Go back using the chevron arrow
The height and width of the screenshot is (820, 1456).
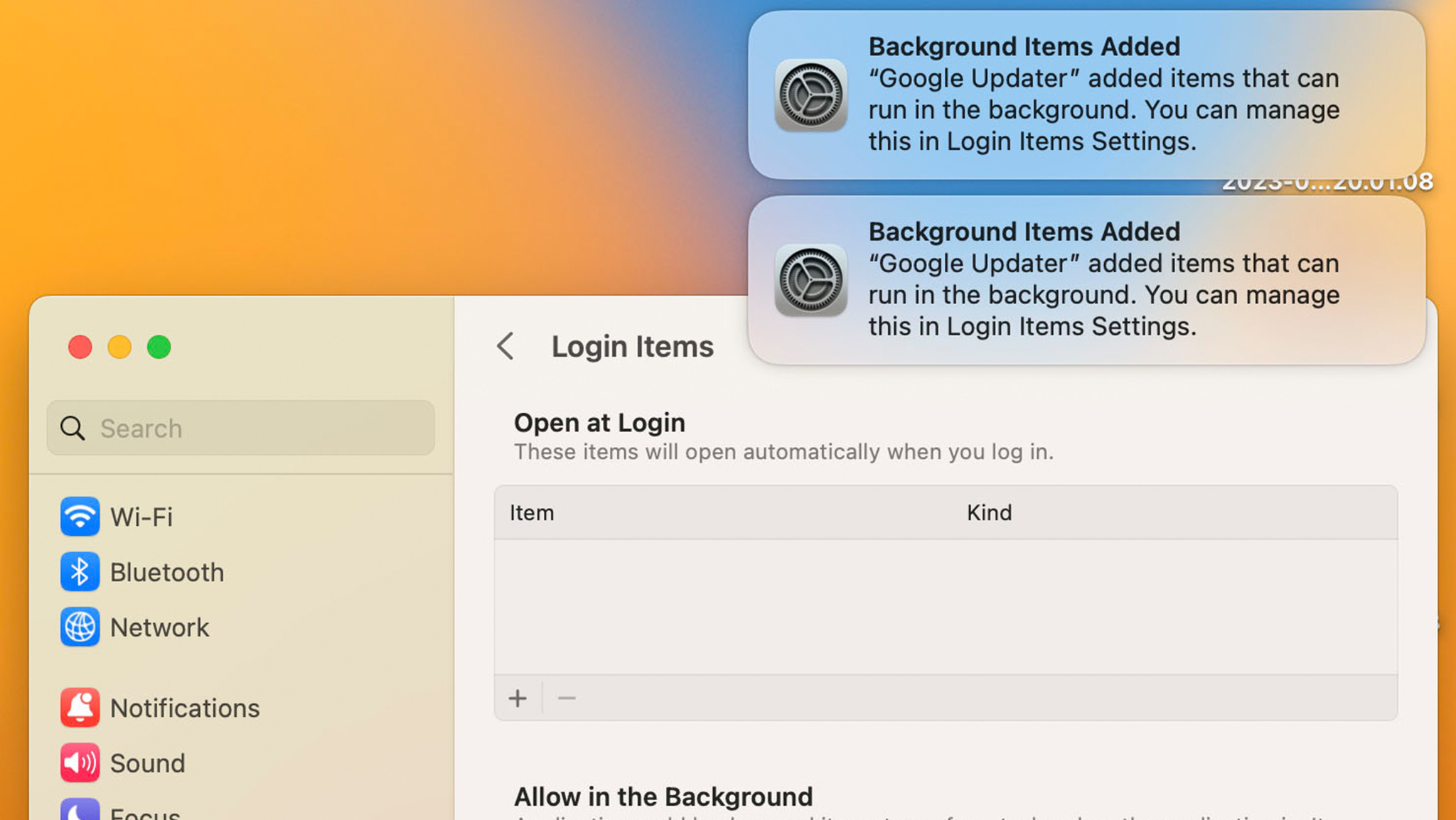pos(505,347)
